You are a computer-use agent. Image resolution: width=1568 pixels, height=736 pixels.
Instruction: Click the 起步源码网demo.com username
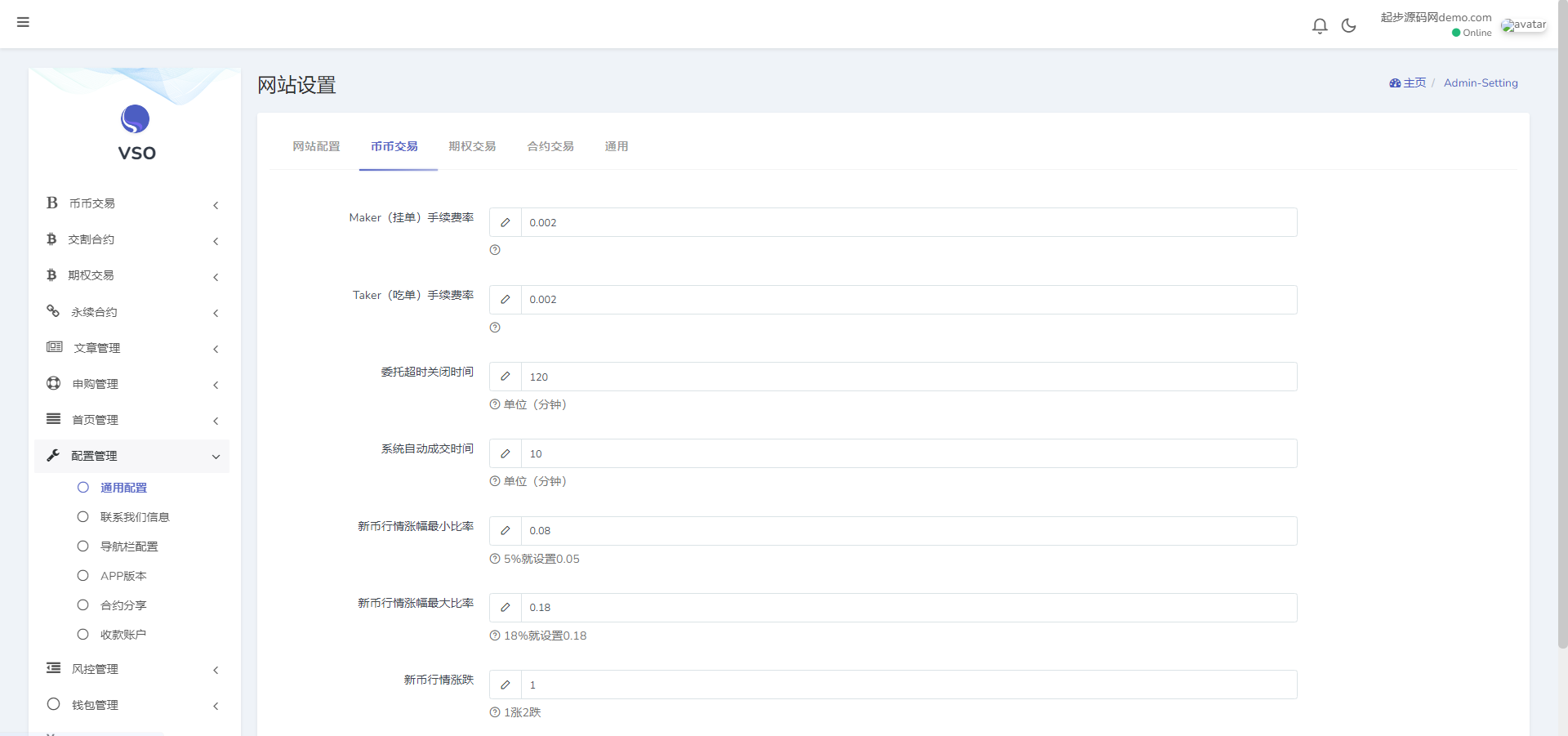point(1436,17)
